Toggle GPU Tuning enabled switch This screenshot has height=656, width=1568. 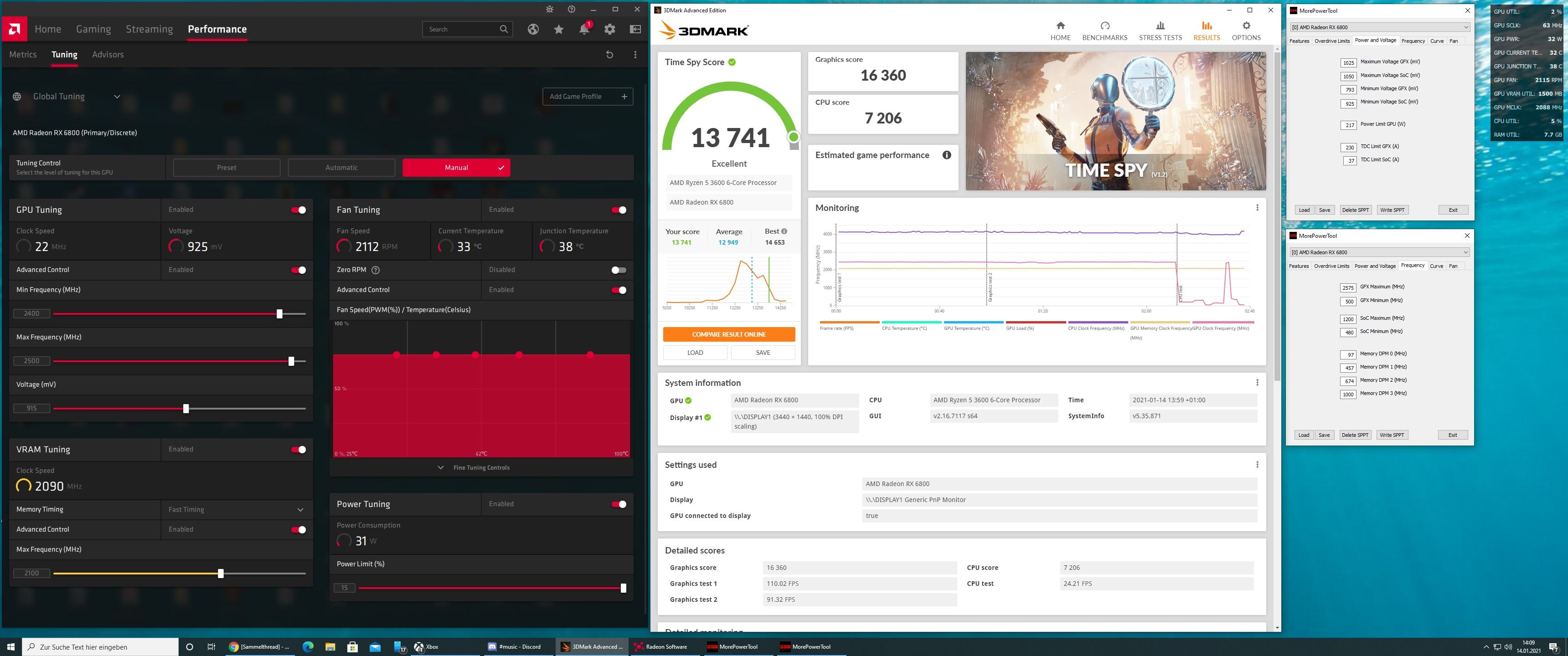(298, 210)
